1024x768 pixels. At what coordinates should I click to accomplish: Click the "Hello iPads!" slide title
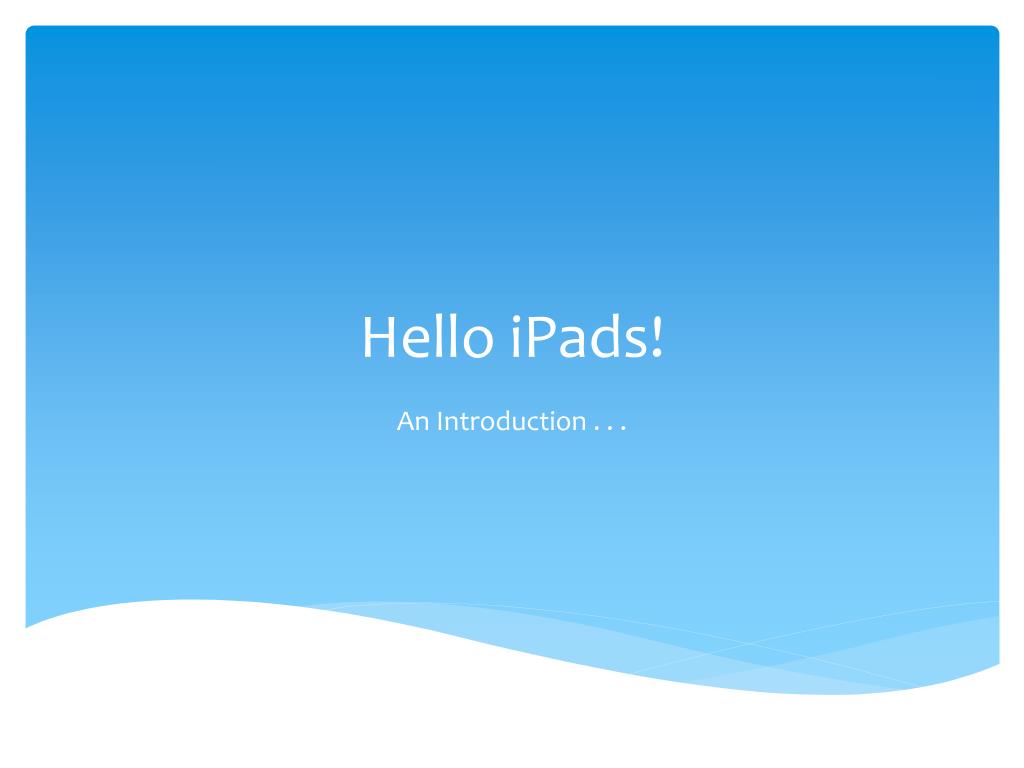tap(513, 337)
